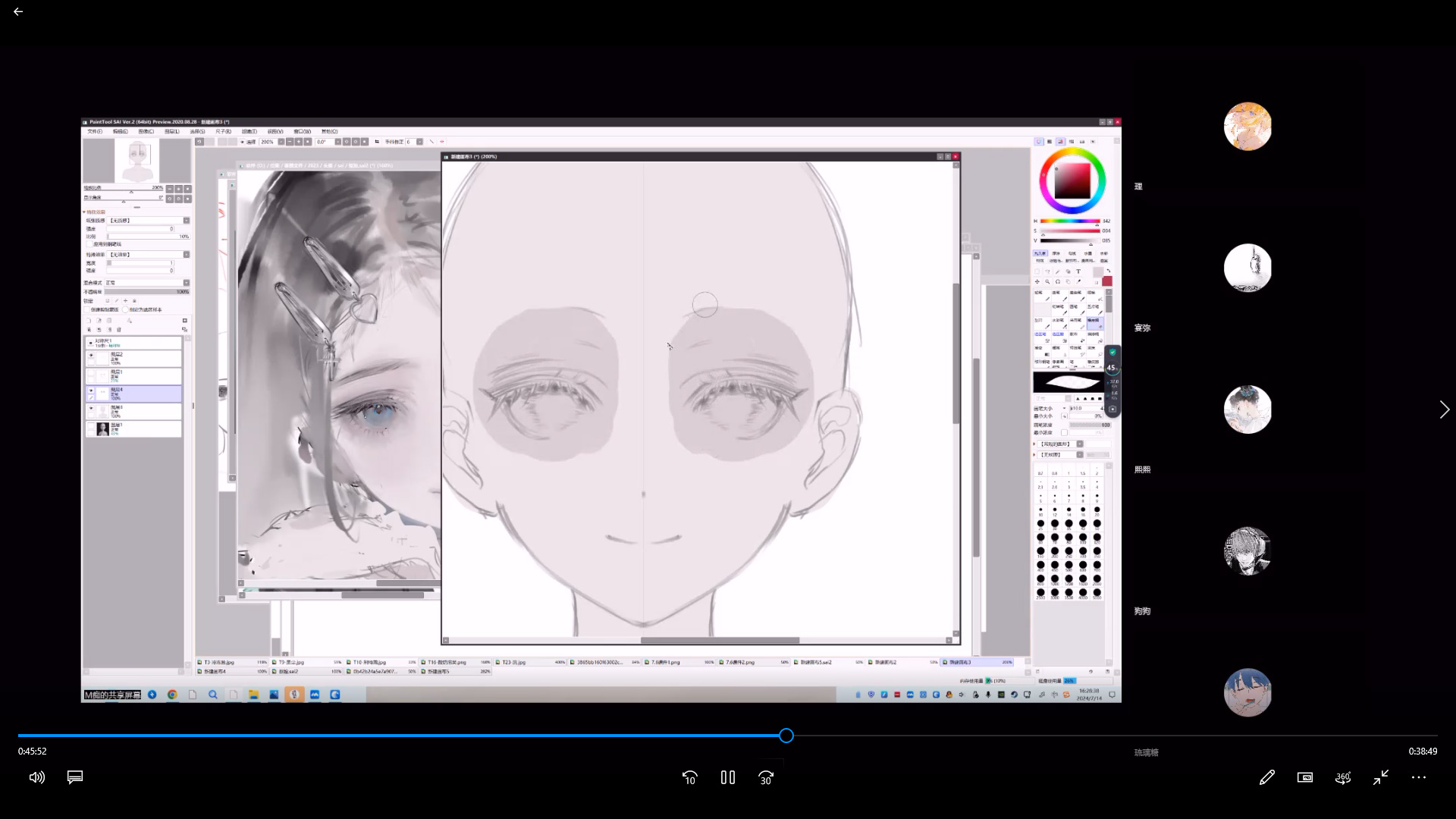Open the more options ellipsis menu
The height and width of the screenshot is (819, 1456).
pos(1418,777)
